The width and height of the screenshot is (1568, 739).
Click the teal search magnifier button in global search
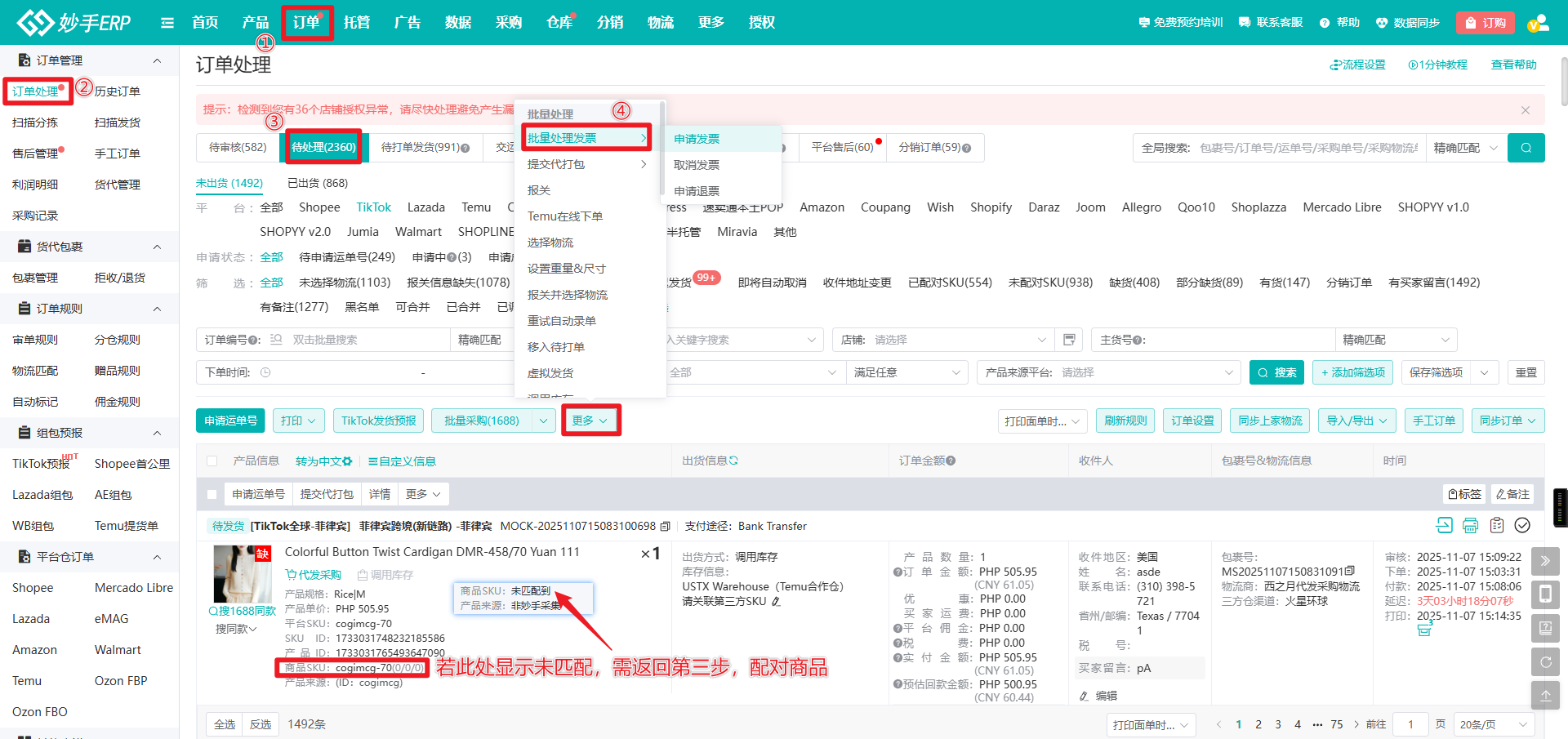coord(1526,148)
